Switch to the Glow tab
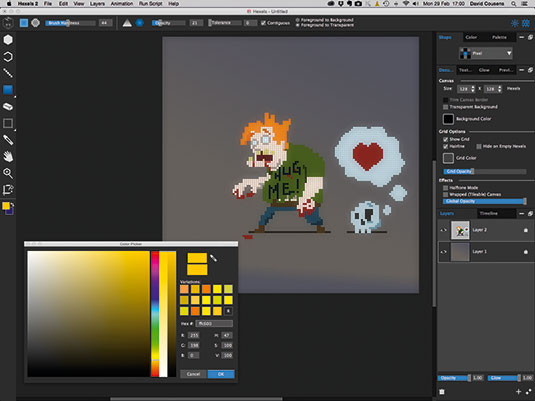 point(484,70)
